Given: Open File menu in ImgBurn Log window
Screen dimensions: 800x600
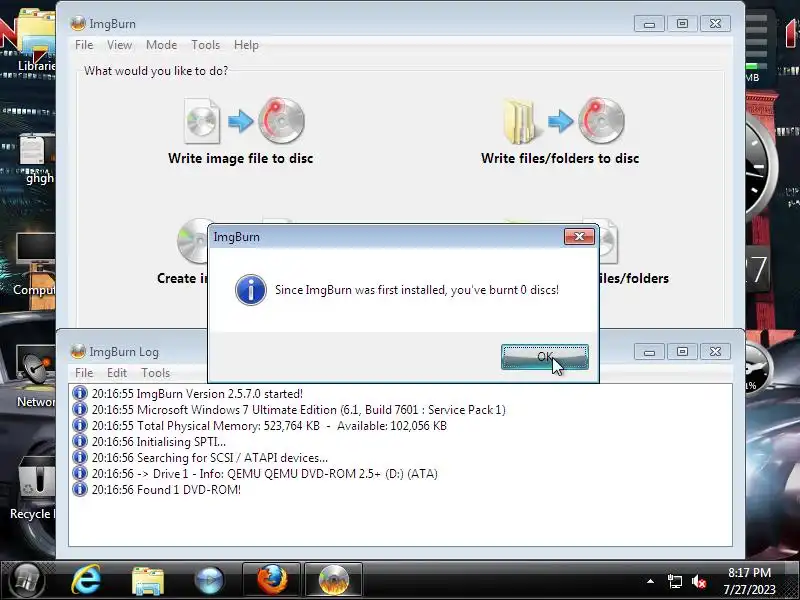Looking at the screenshot, I should tap(84, 373).
